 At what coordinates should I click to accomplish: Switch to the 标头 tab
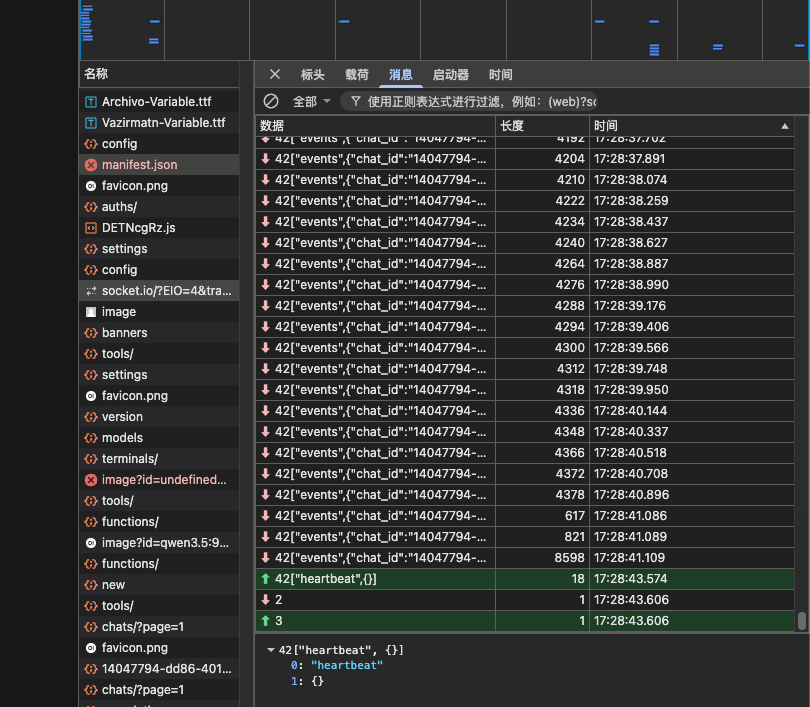pos(313,74)
